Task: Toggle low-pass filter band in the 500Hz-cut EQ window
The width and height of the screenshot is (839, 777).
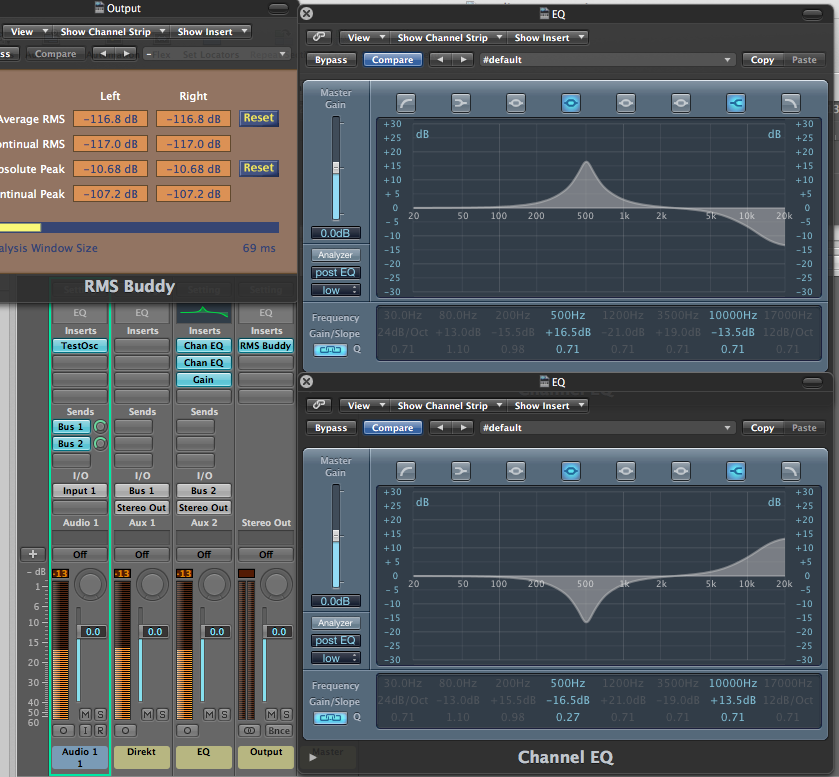Action: tap(791, 471)
